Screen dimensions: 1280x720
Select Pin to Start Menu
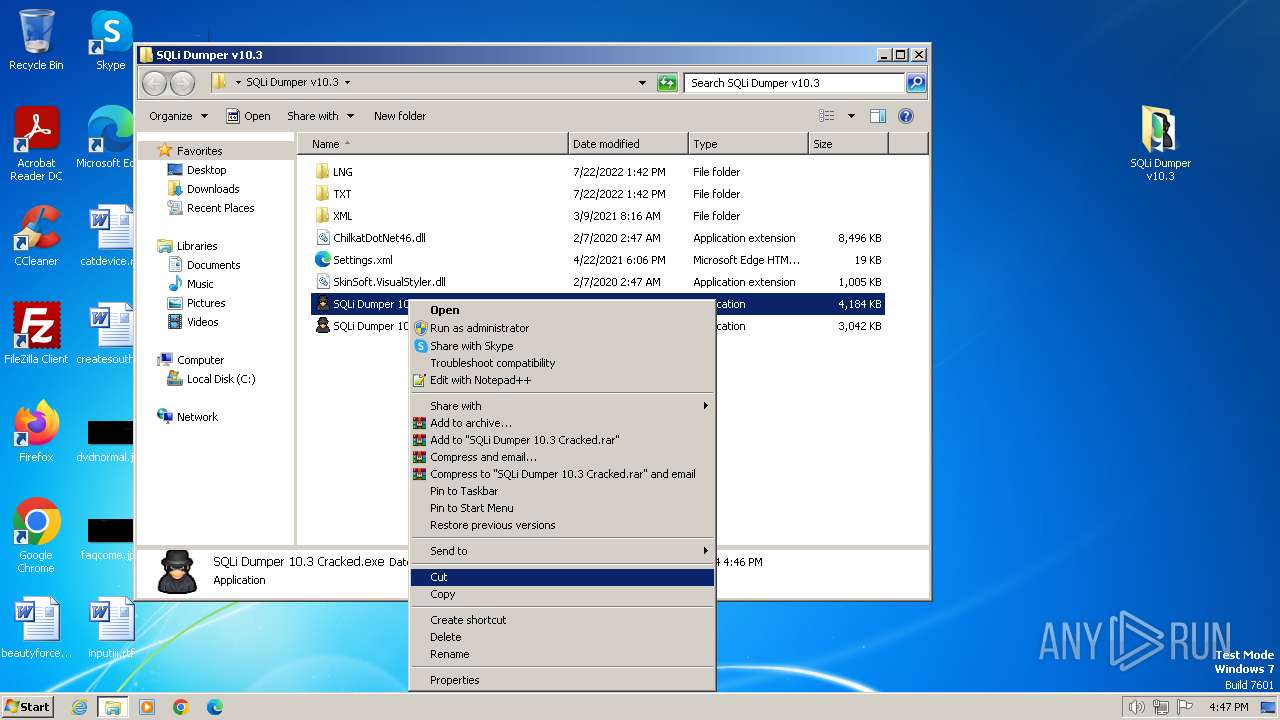click(562, 508)
